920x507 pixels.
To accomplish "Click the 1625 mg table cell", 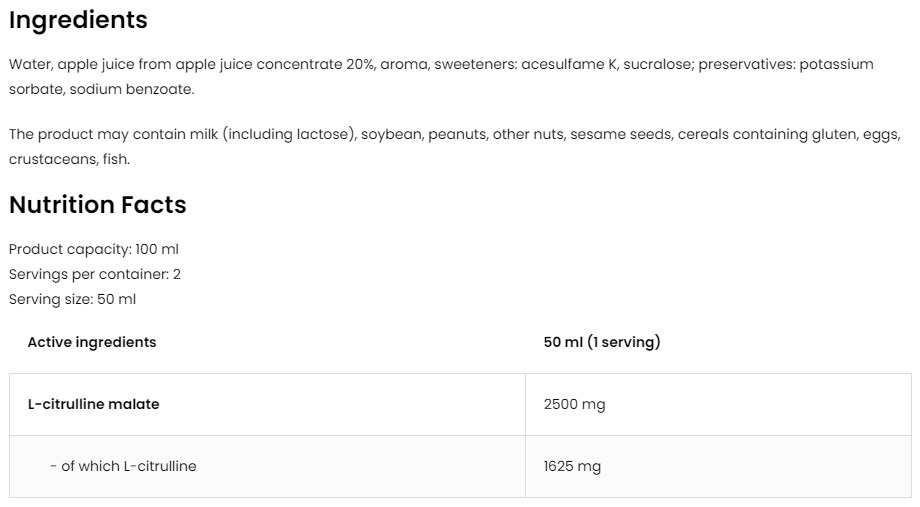I will tap(572, 466).
